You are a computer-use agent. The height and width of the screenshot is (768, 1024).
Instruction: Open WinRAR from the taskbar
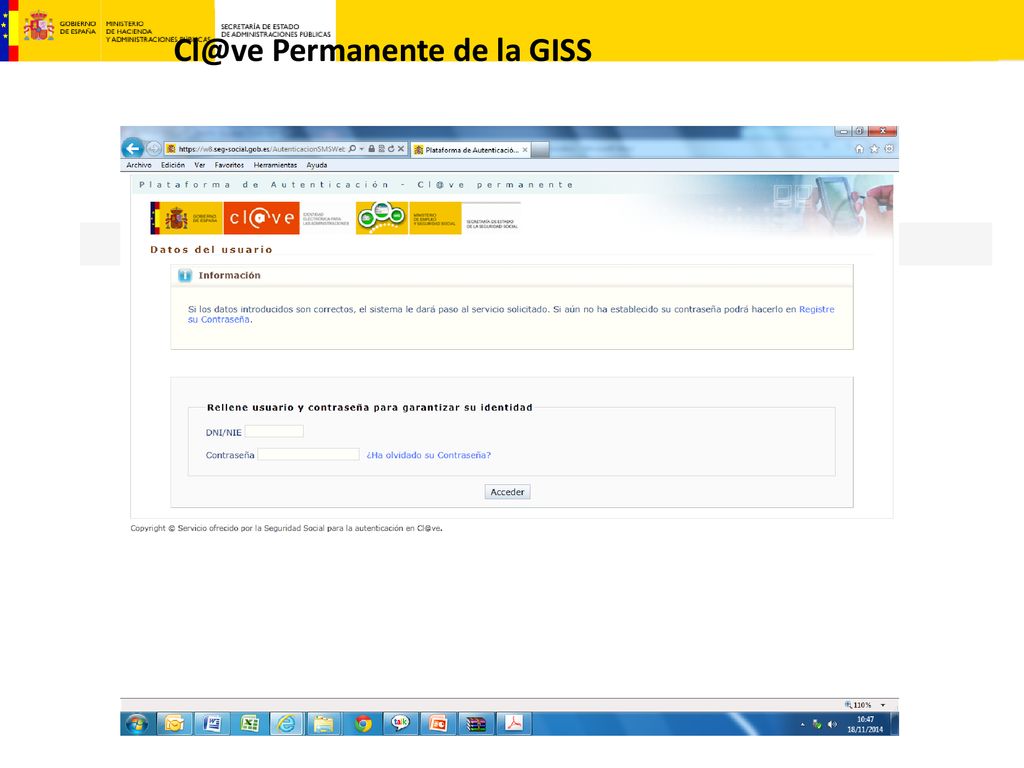[x=476, y=724]
